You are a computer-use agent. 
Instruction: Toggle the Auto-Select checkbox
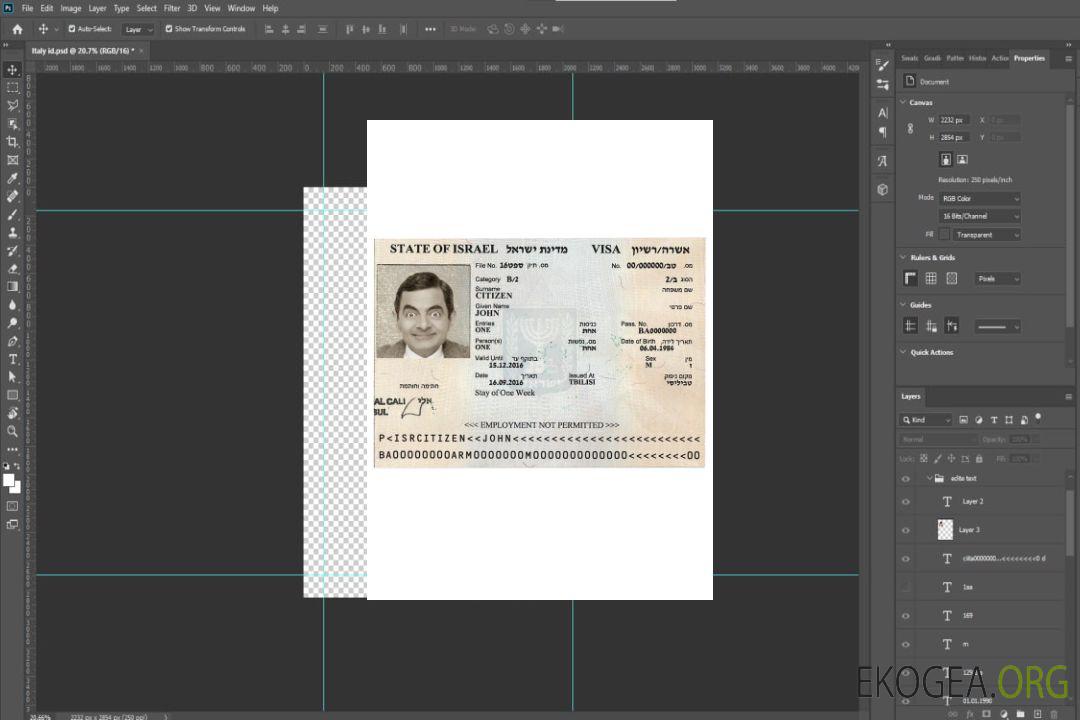click(x=72, y=29)
